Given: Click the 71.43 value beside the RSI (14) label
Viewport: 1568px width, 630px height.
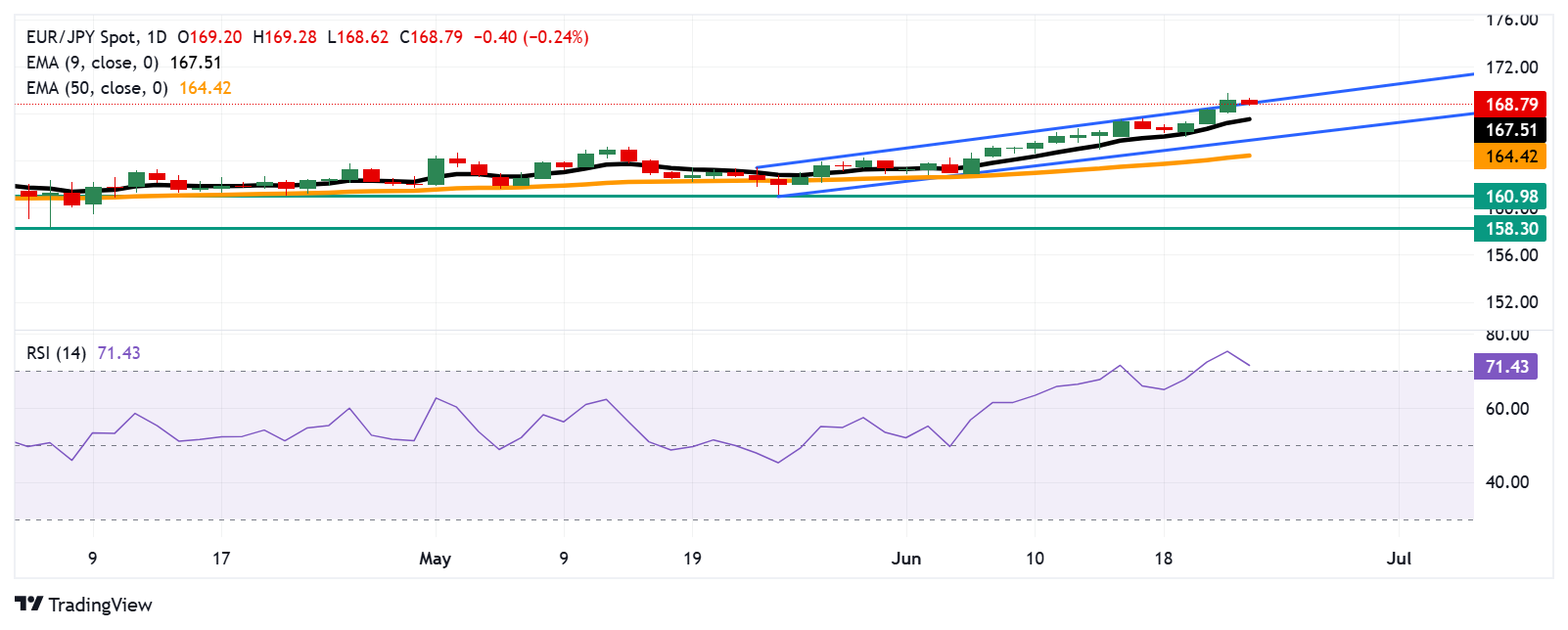Looking at the screenshot, I should [119, 353].
